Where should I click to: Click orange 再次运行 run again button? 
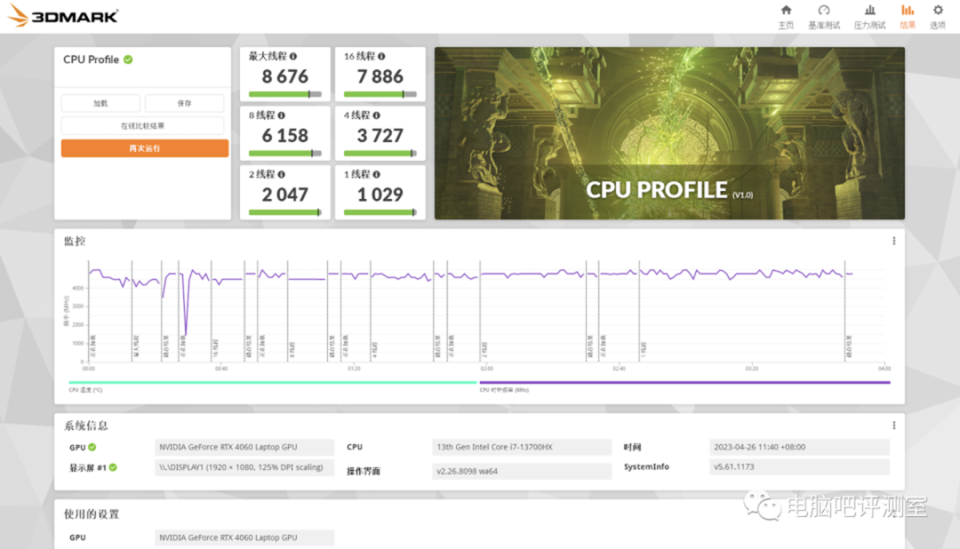tap(144, 148)
